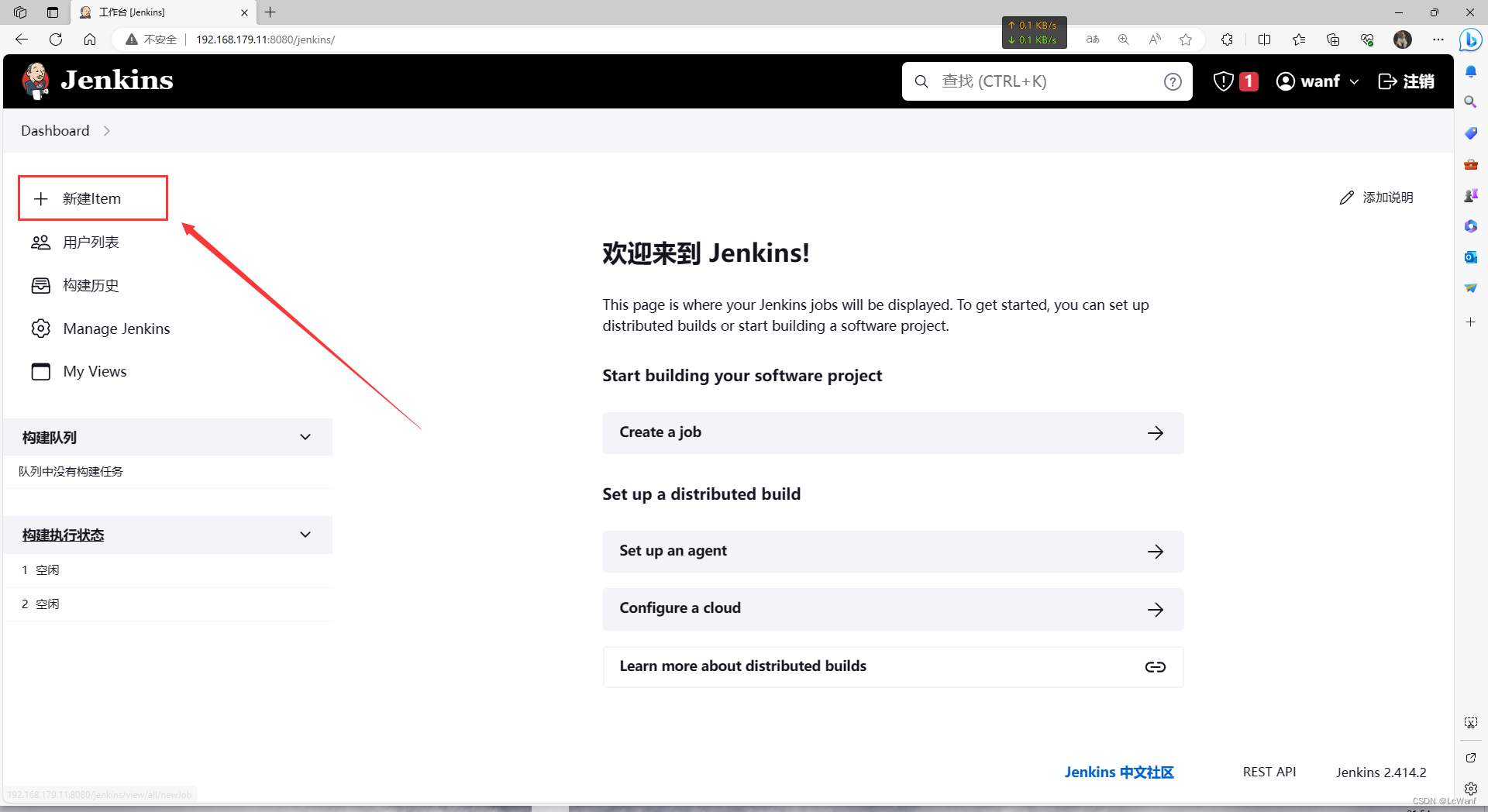Click the link icon on Learn more row
1488x812 pixels.
[1155, 667]
